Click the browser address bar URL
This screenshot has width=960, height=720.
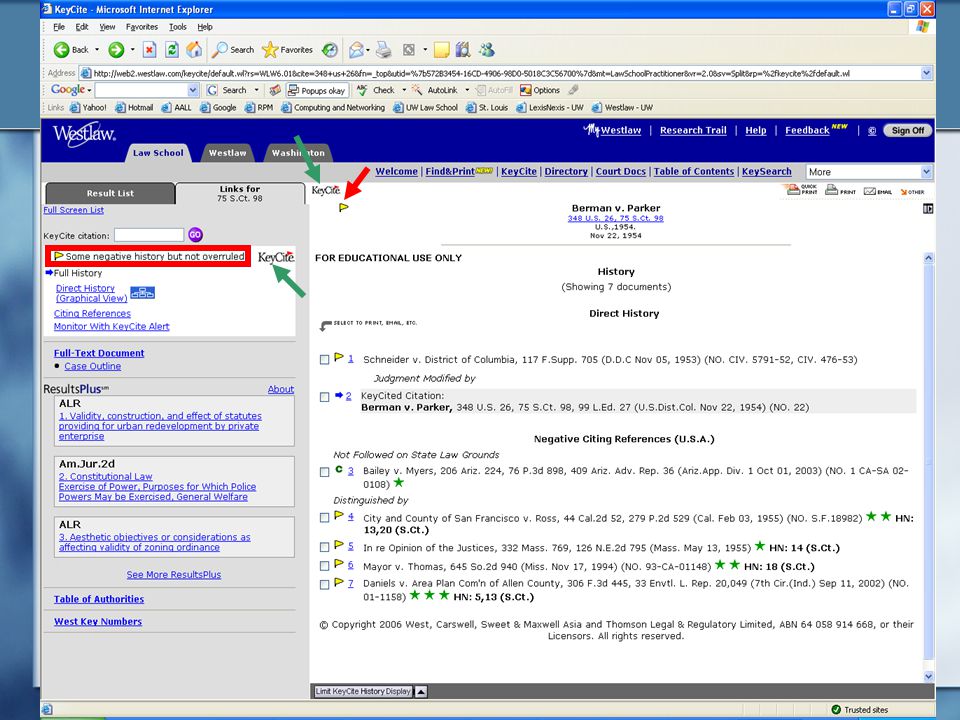tap(471, 73)
